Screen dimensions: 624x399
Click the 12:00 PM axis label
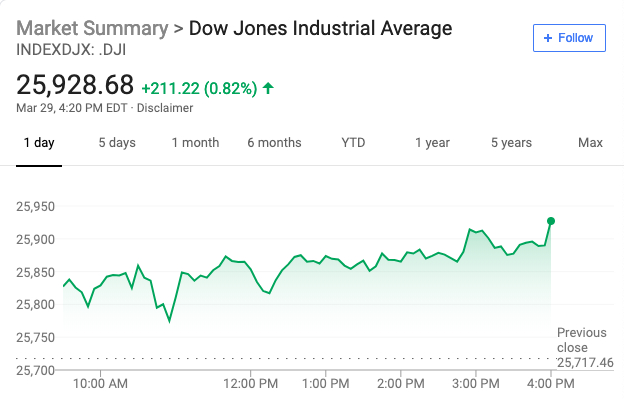point(250,384)
